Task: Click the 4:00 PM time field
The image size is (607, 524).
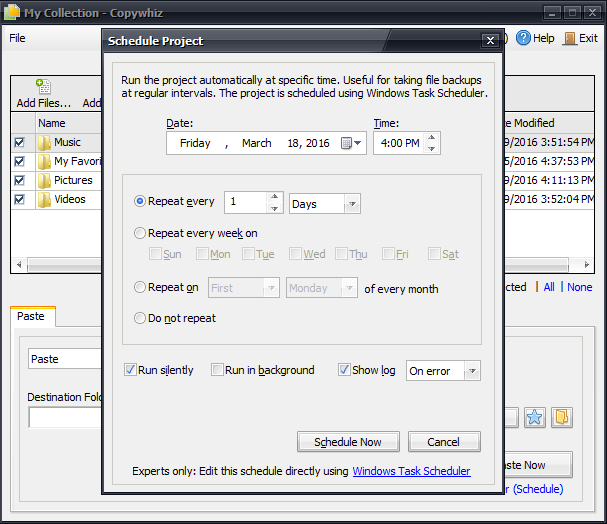Action: (400, 143)
